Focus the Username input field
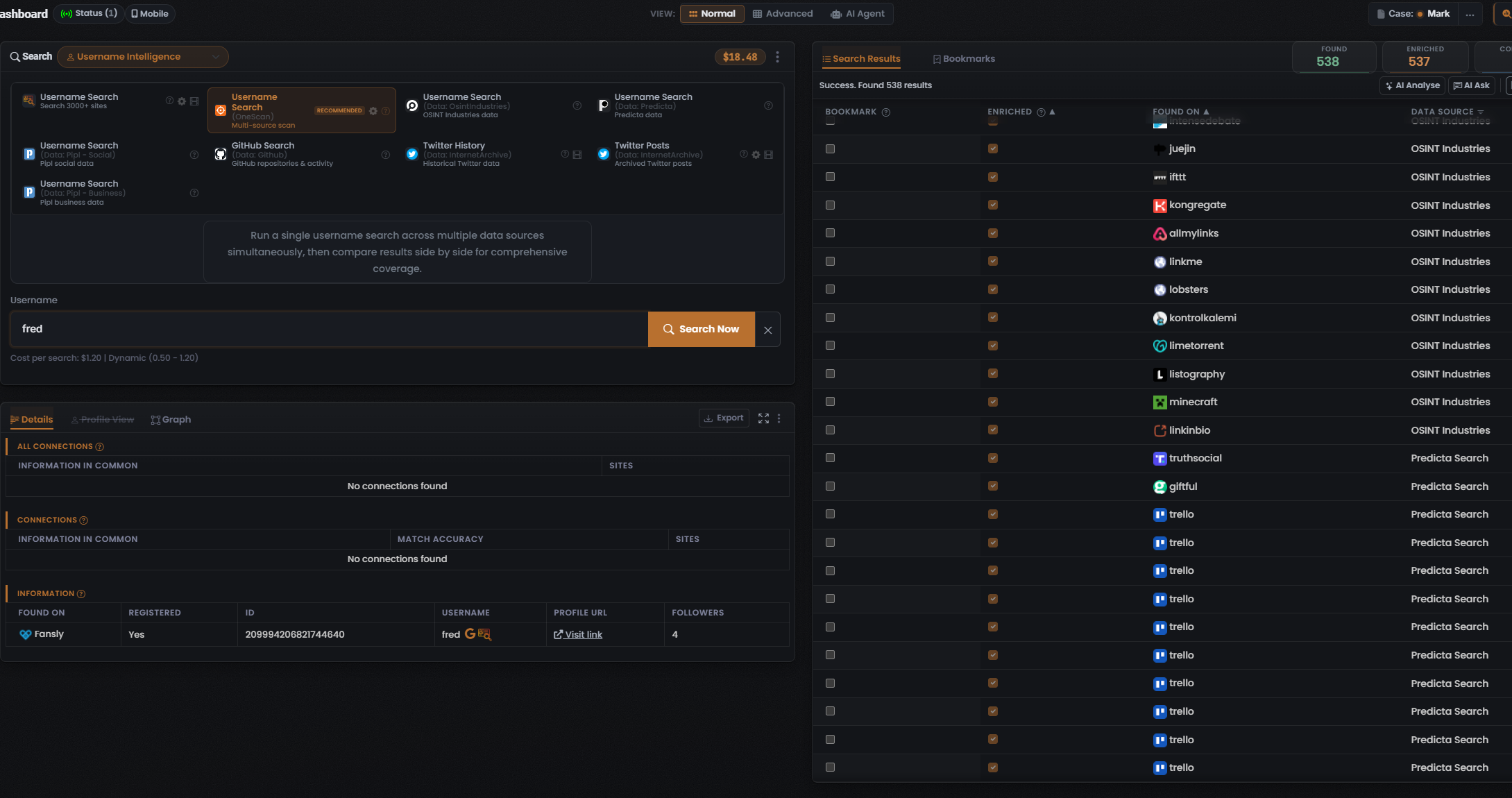Viewport: 1512px width, 798px height. (x=329, y=330)
